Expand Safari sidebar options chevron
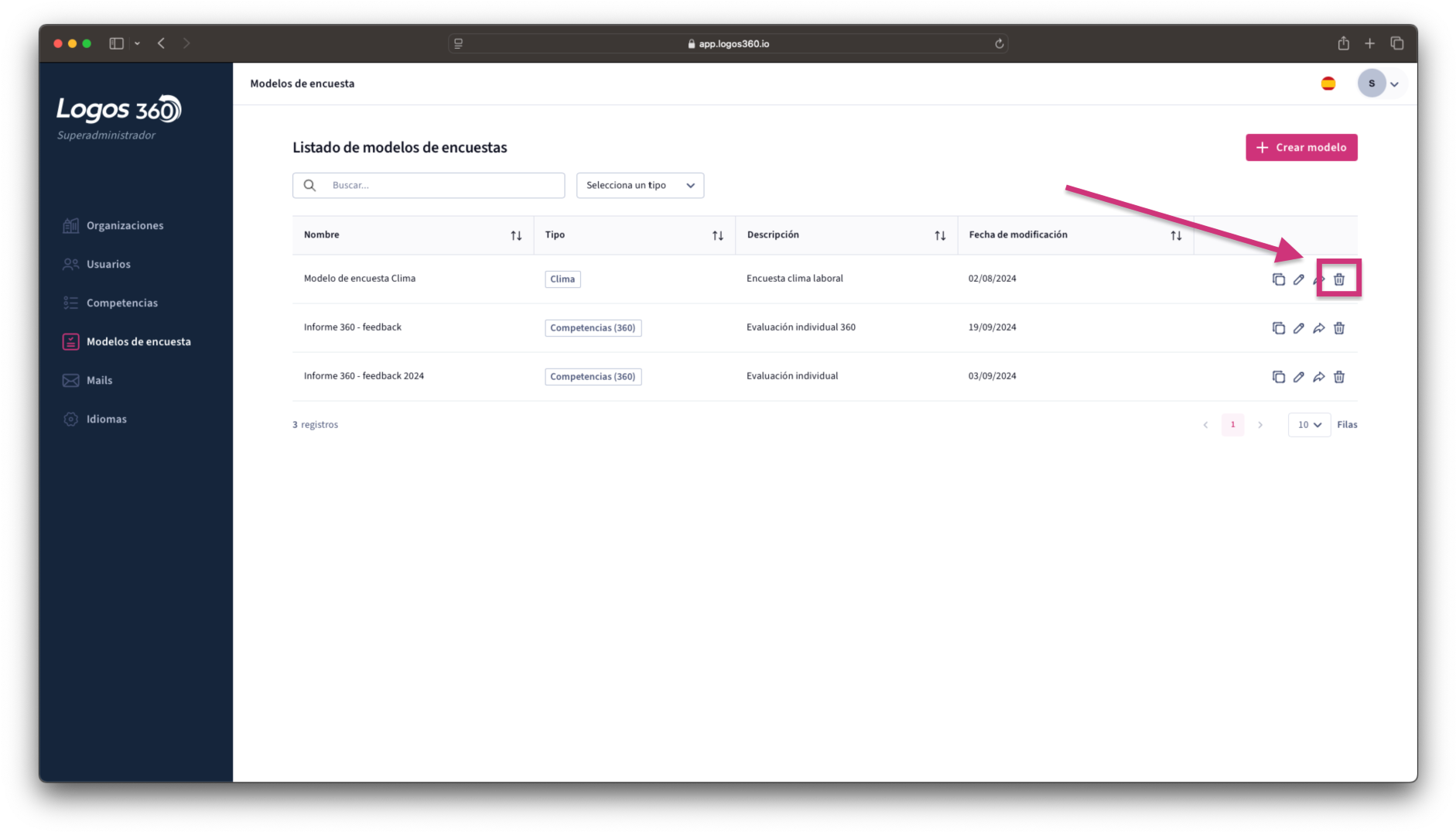The image size is (1456, 832). pyautogui.click(x=137, y=43)
